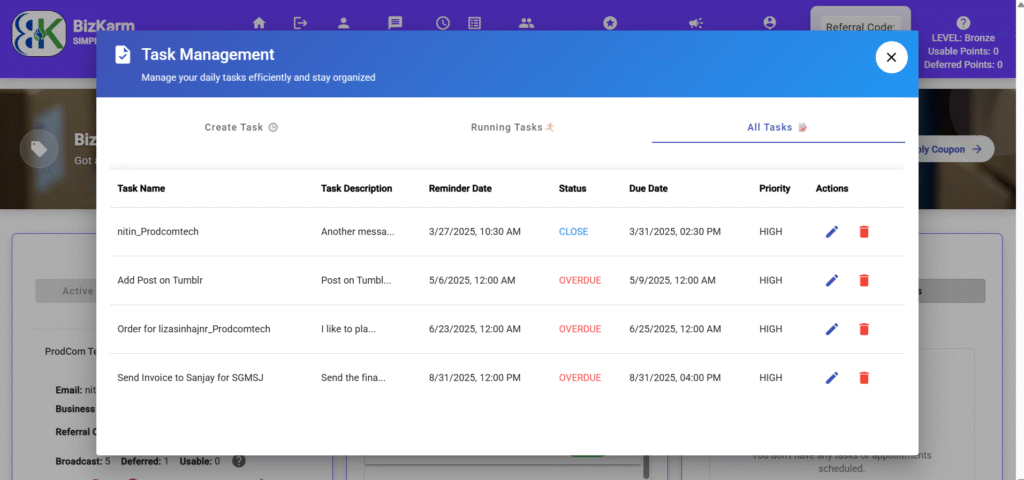
Task: Close the Task Management dialog
Action: [x=891, y=57]
